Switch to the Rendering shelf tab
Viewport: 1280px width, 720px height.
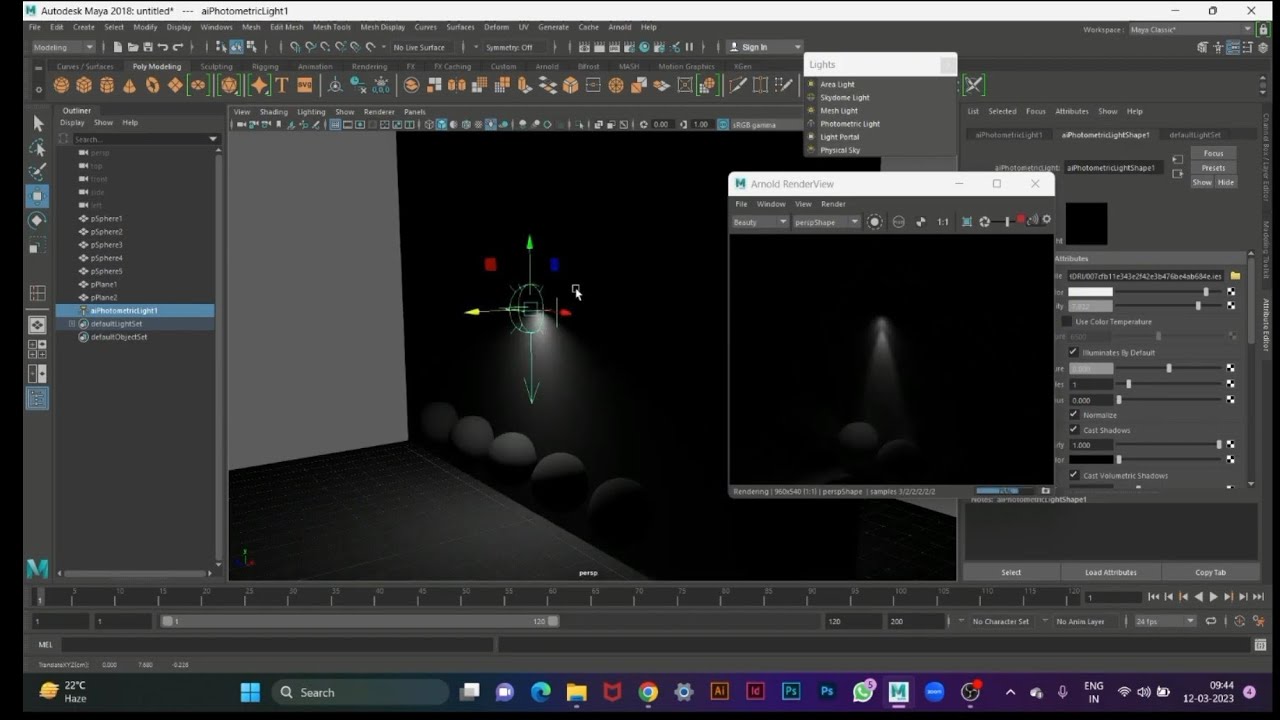coord(369,67)
